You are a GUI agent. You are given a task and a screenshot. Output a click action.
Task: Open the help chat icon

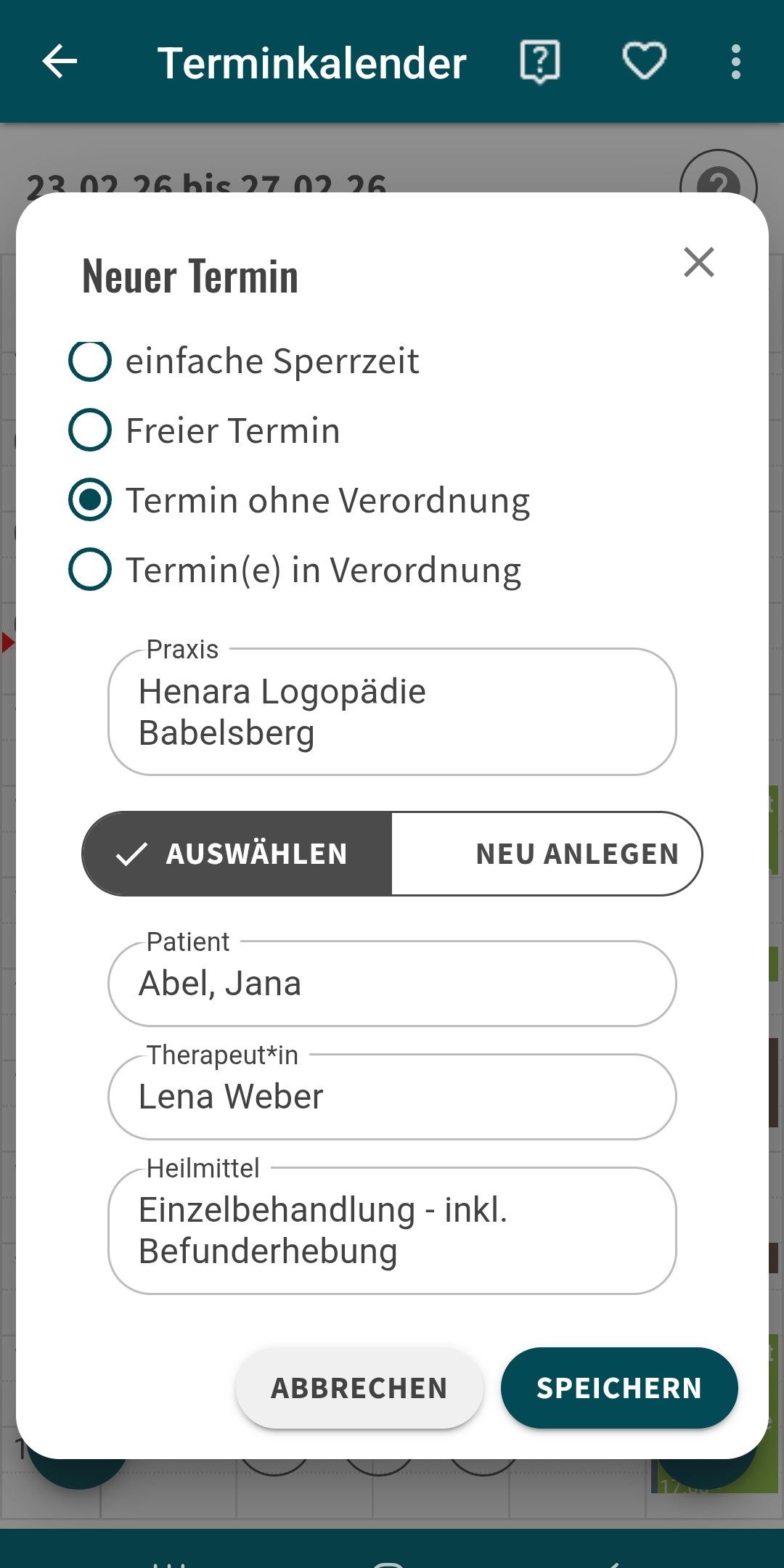540,62
